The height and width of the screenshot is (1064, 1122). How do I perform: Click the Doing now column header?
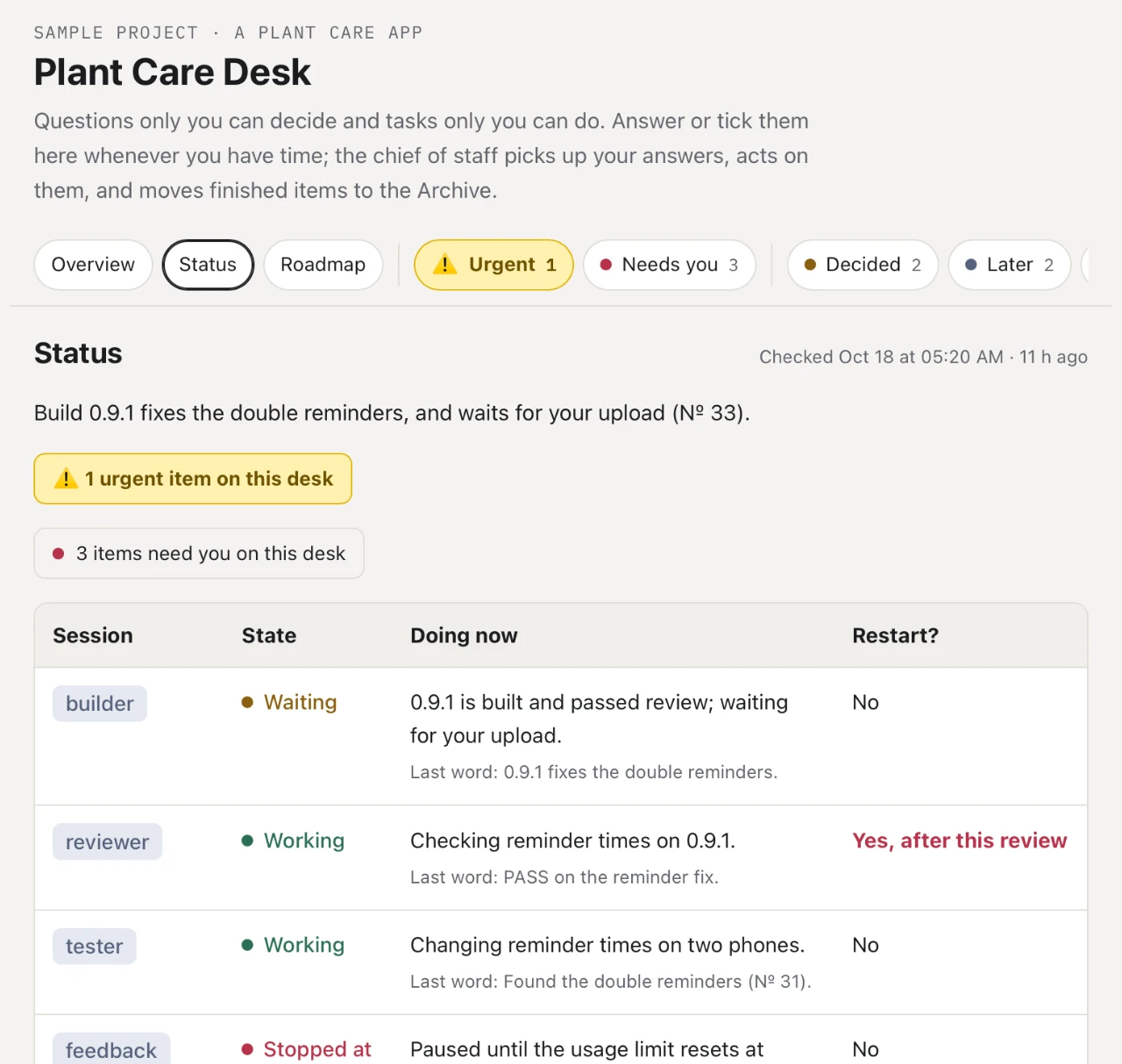click(x=464, y=635)
